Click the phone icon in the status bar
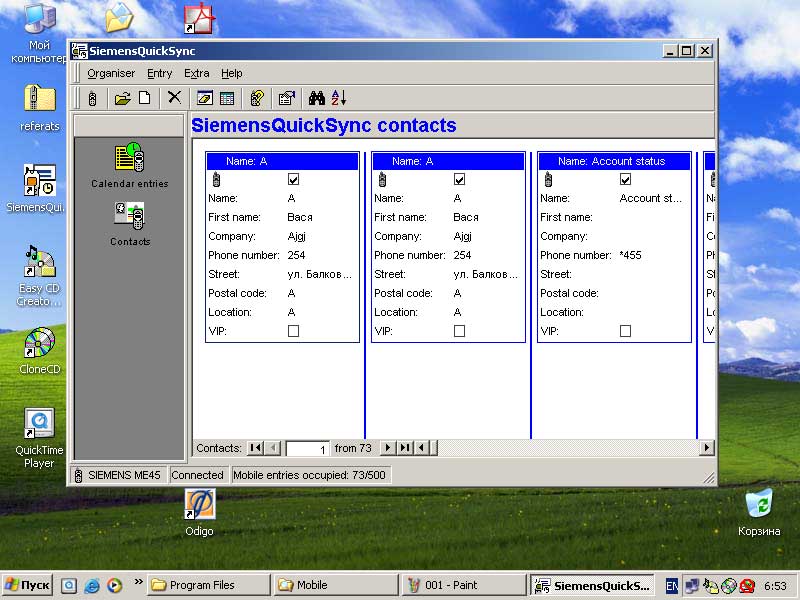The width and height of the screenshot is (800, 600). (x=78, y=476)
